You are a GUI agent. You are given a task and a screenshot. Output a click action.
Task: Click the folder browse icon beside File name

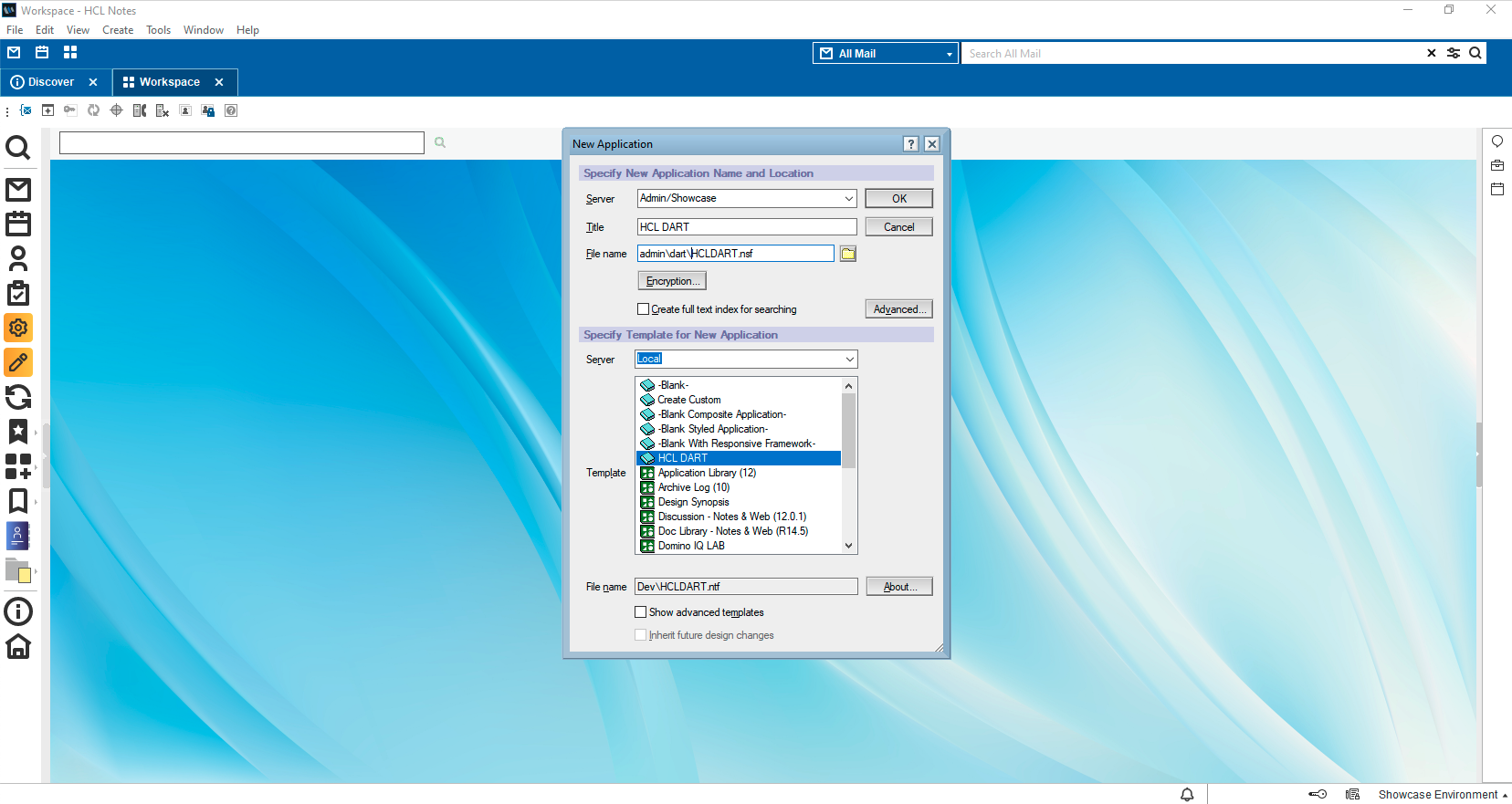(848, 254)
